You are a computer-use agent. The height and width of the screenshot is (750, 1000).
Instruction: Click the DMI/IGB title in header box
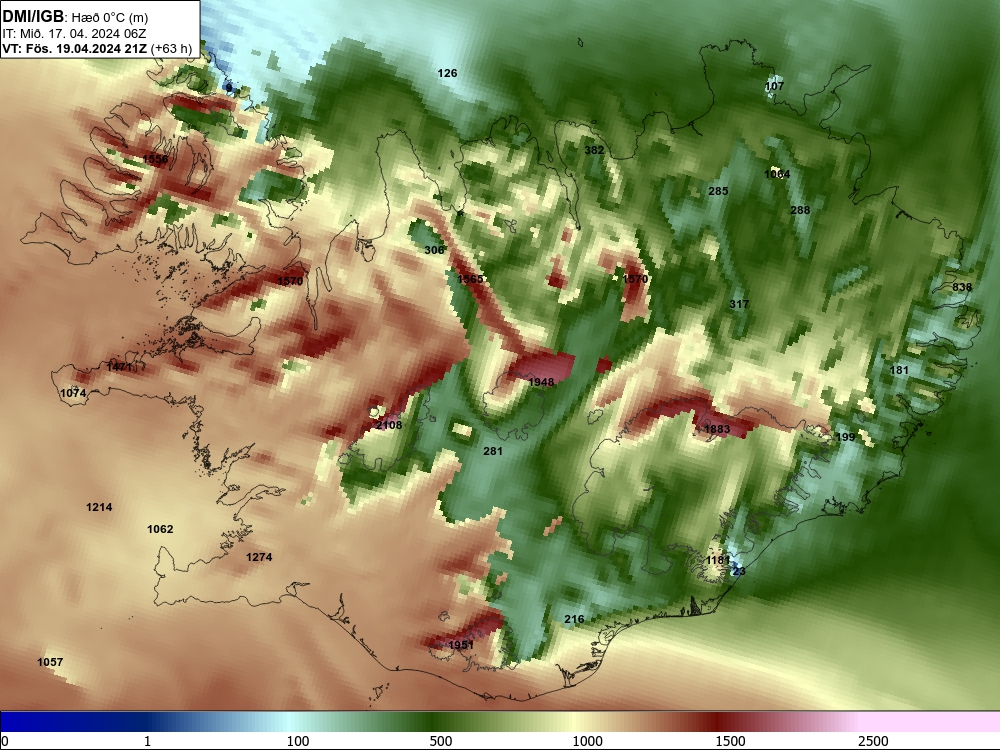pos(33,16)
